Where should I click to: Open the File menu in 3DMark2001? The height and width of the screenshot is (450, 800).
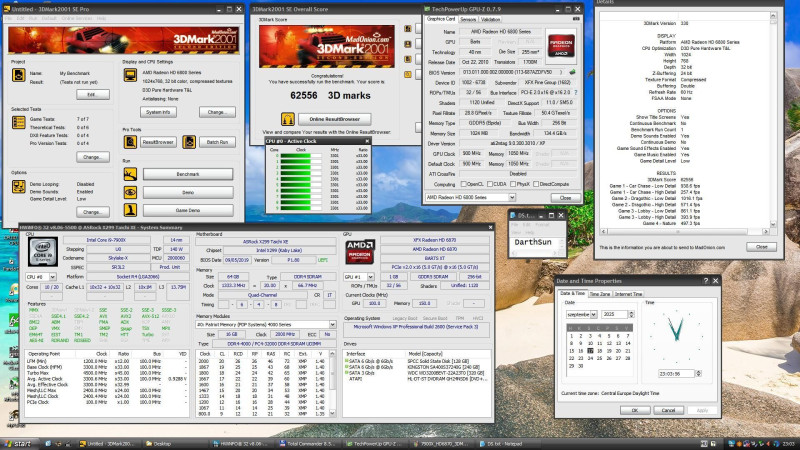9,18
